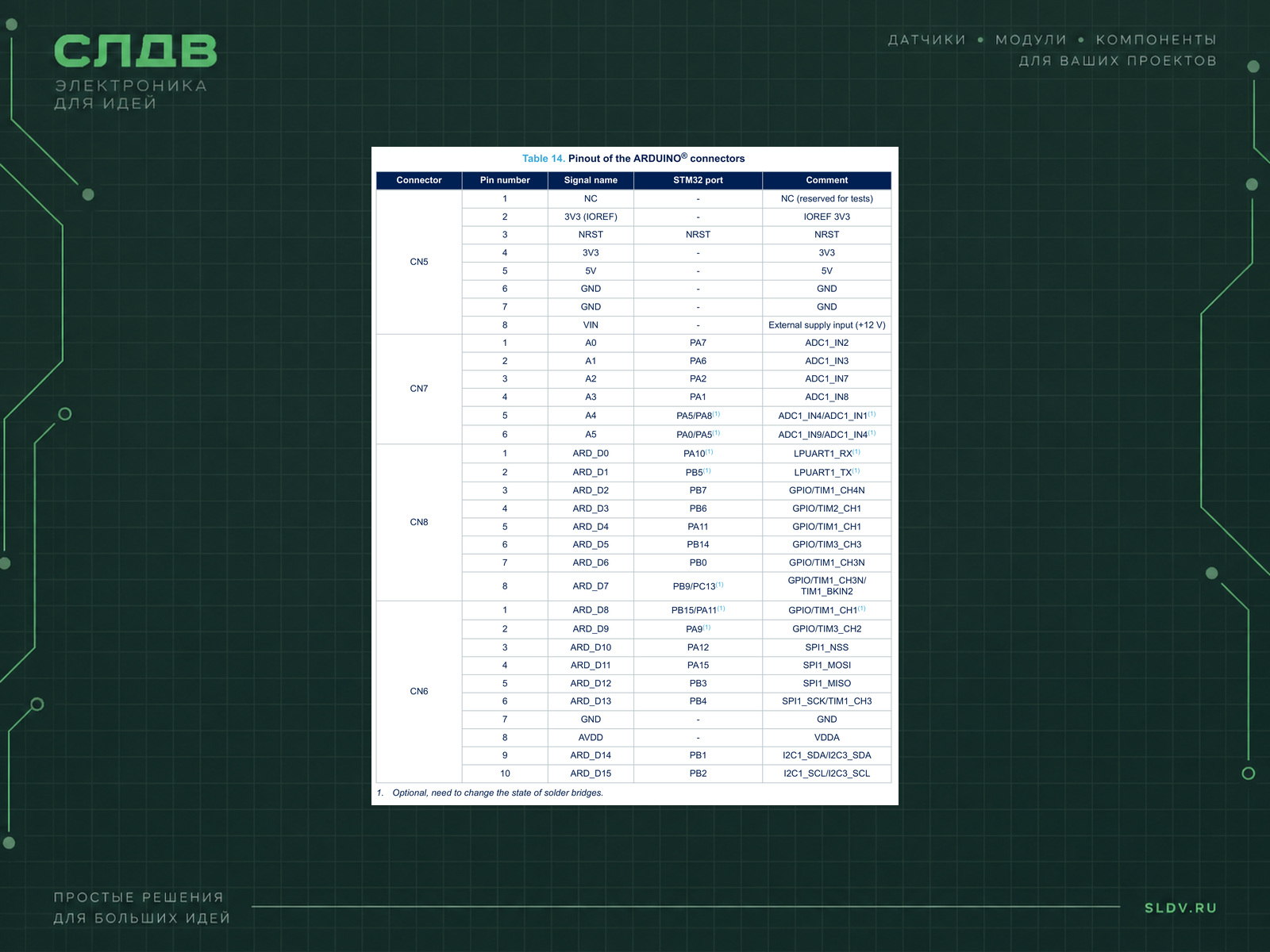Image resolution: width=1270 pixels, height=952 pixels.
Task: Click 'NC (reserved for tests)' comment cell
Action: [827, 198]
